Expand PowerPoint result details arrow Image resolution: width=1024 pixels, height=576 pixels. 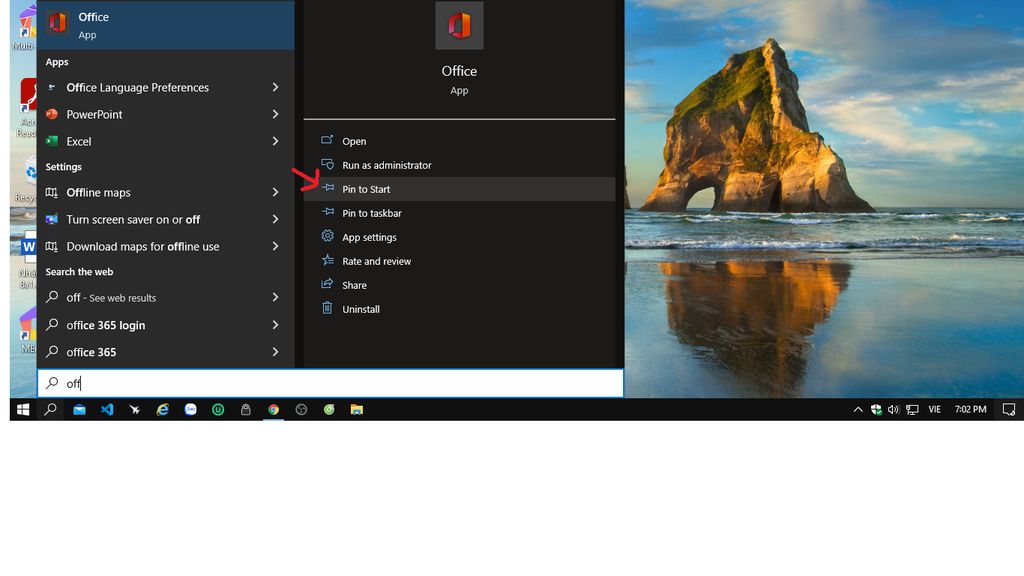(275, 114)
